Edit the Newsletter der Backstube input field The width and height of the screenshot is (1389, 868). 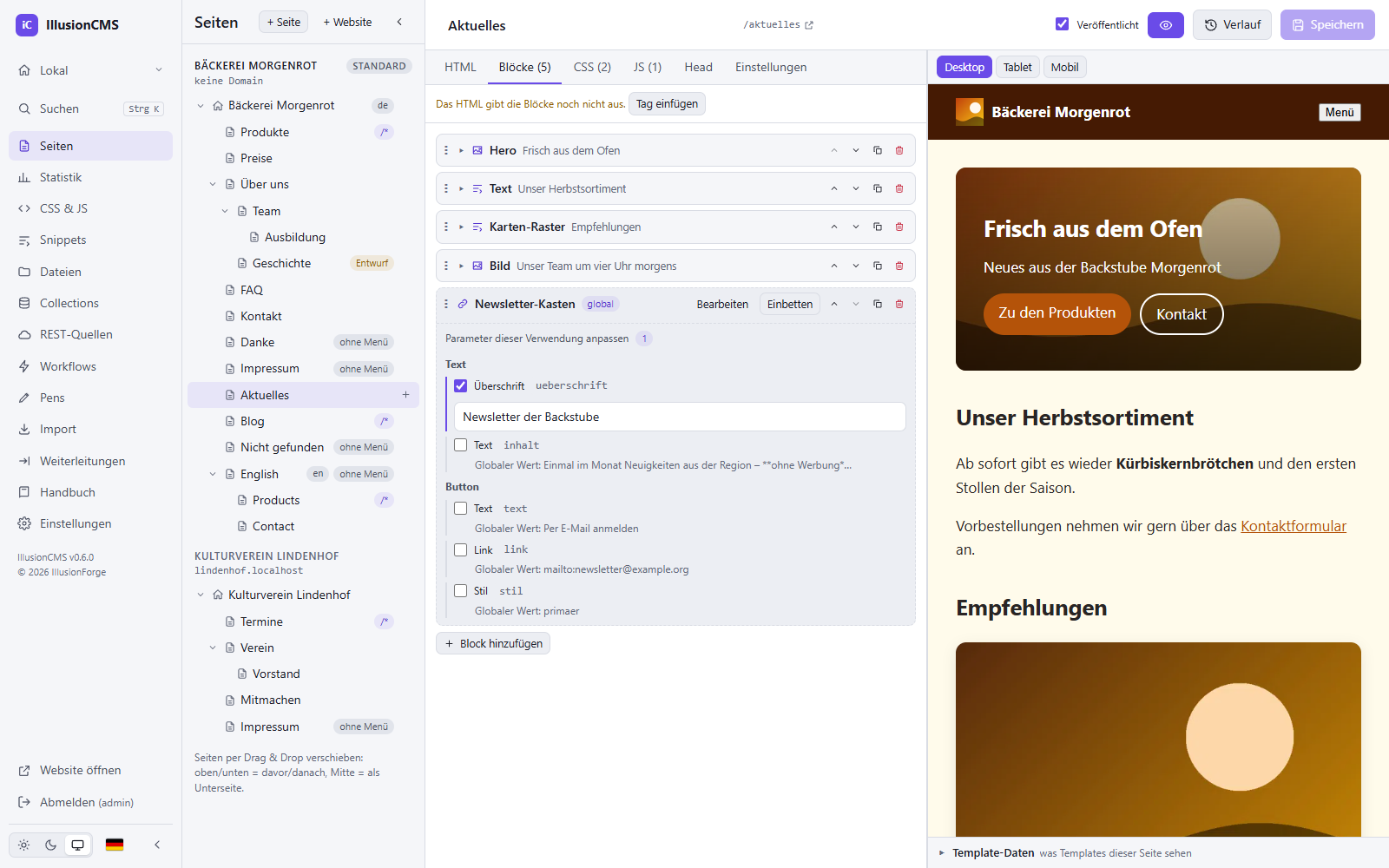(681, 417)
